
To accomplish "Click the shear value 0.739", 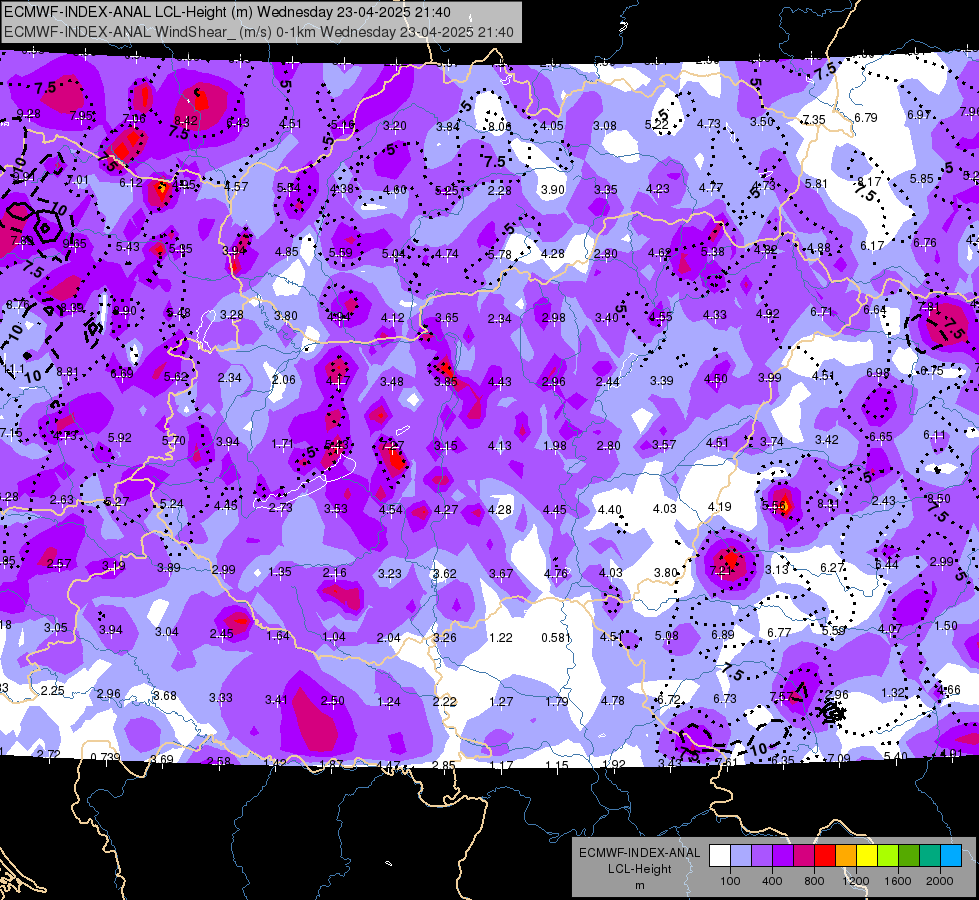I will (x=105, y=758).
